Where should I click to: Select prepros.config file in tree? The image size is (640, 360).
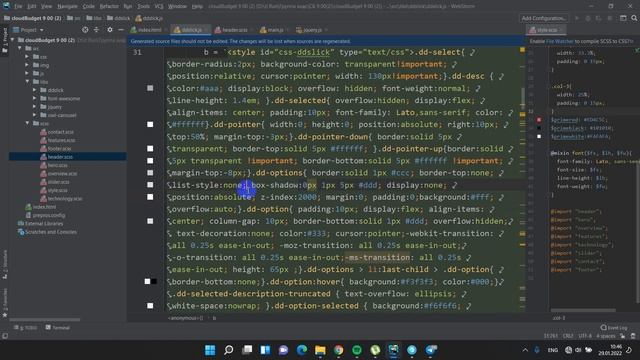[45, 215]
